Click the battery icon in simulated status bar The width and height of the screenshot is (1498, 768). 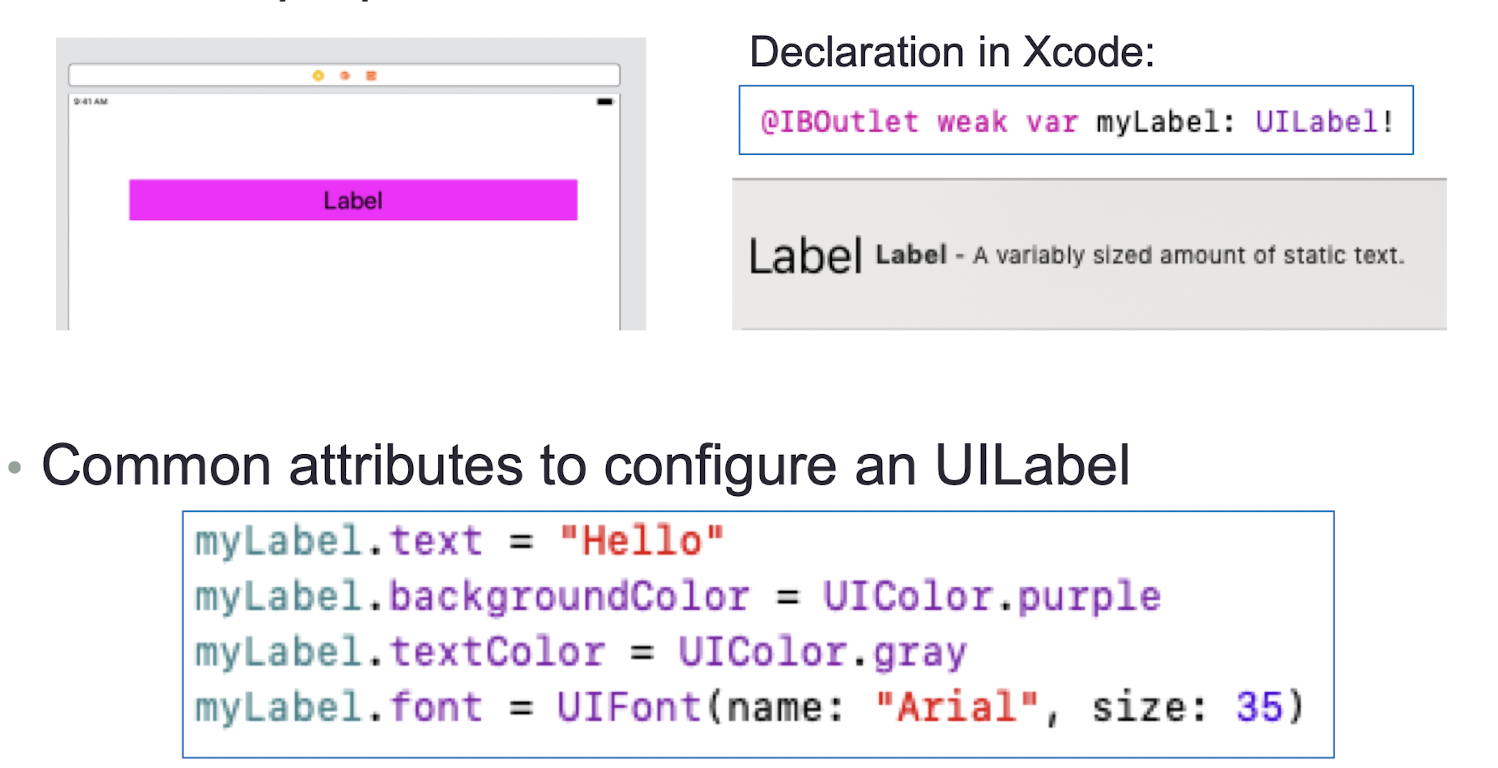point(605,102)
